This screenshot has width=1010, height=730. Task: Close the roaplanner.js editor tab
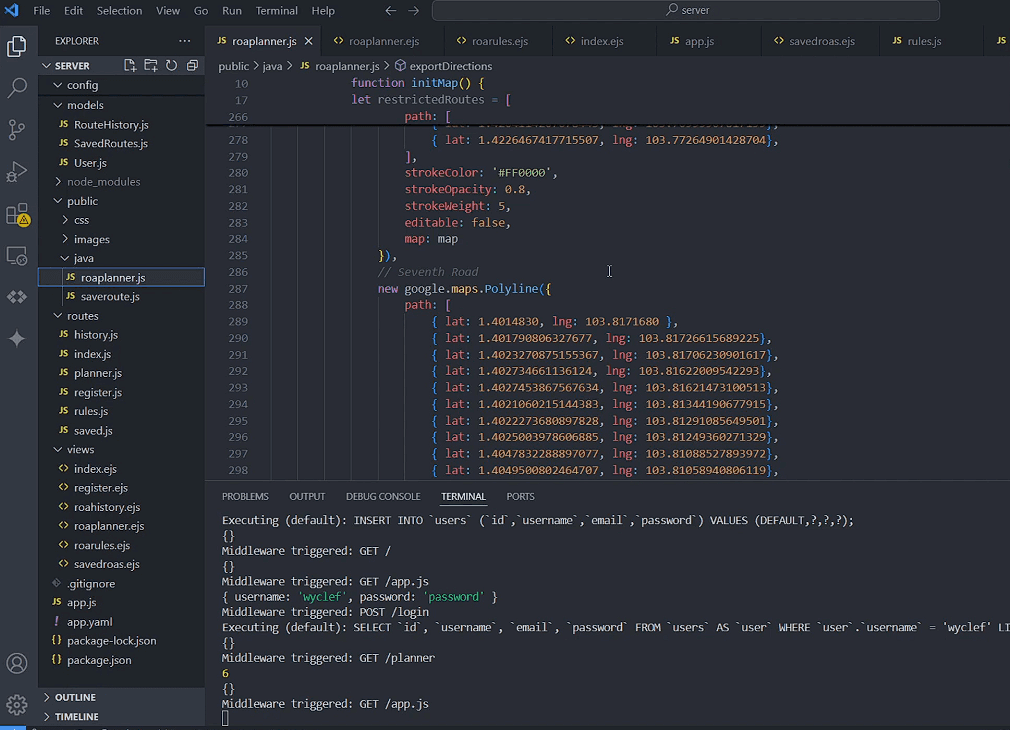(309, 41)
